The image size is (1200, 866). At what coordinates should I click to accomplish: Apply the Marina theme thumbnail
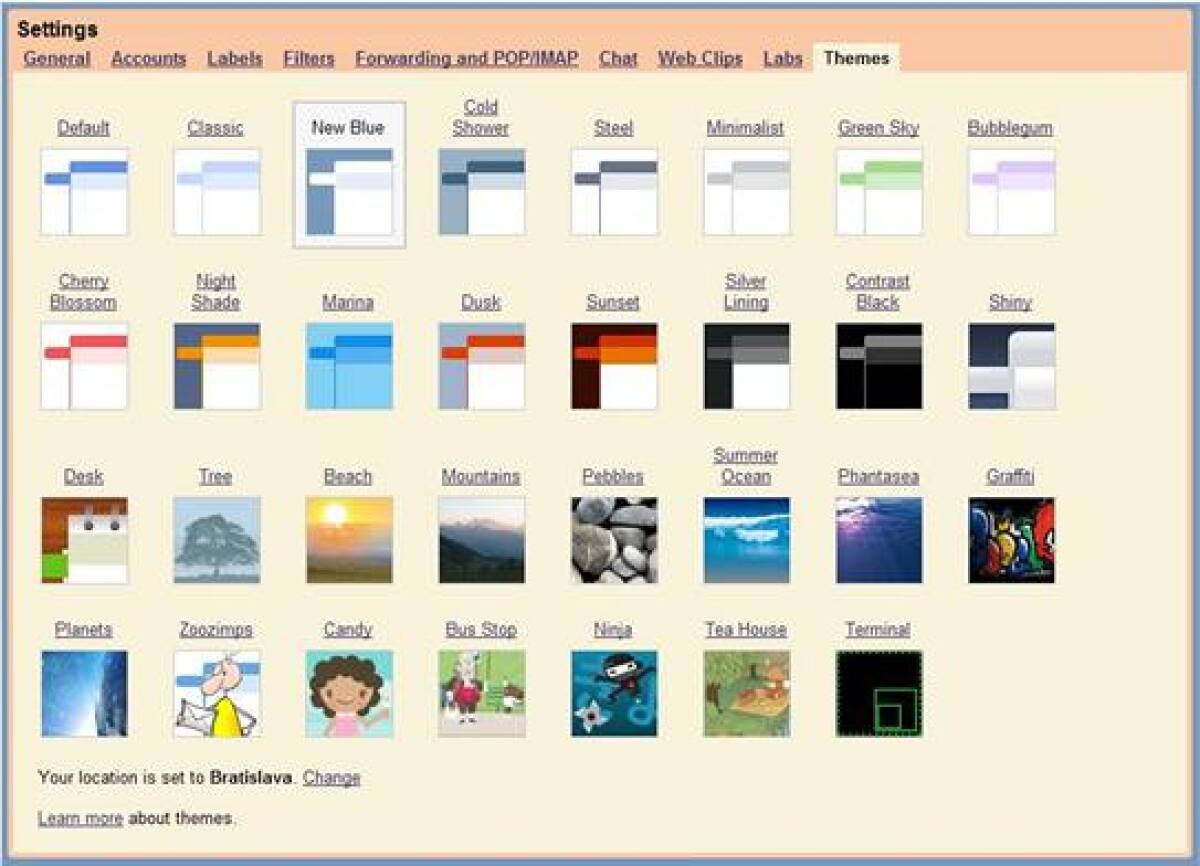pos(349,366)
